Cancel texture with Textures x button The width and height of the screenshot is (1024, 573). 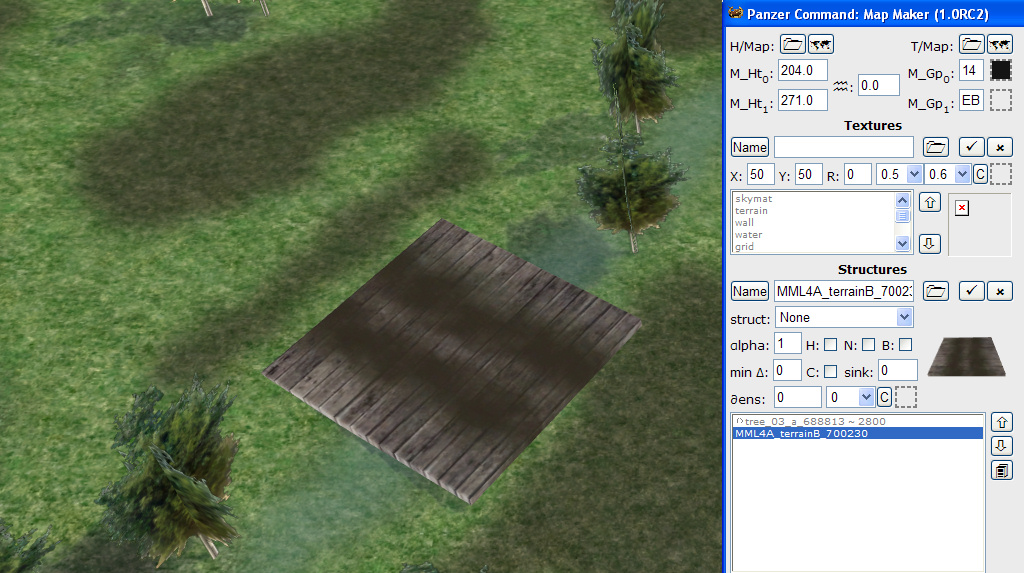tap(1000, 147)
